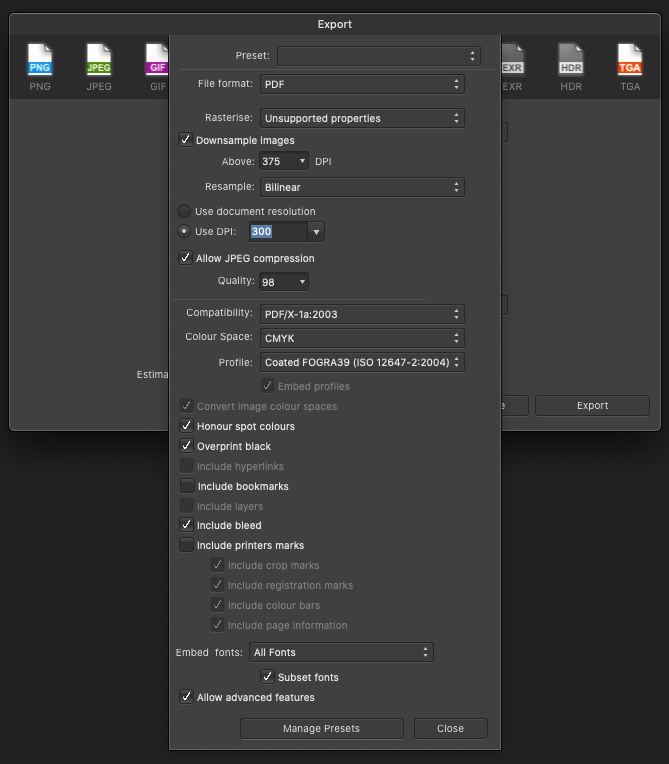
Task: Click the Export button
Action: click(x=592, y=405)
